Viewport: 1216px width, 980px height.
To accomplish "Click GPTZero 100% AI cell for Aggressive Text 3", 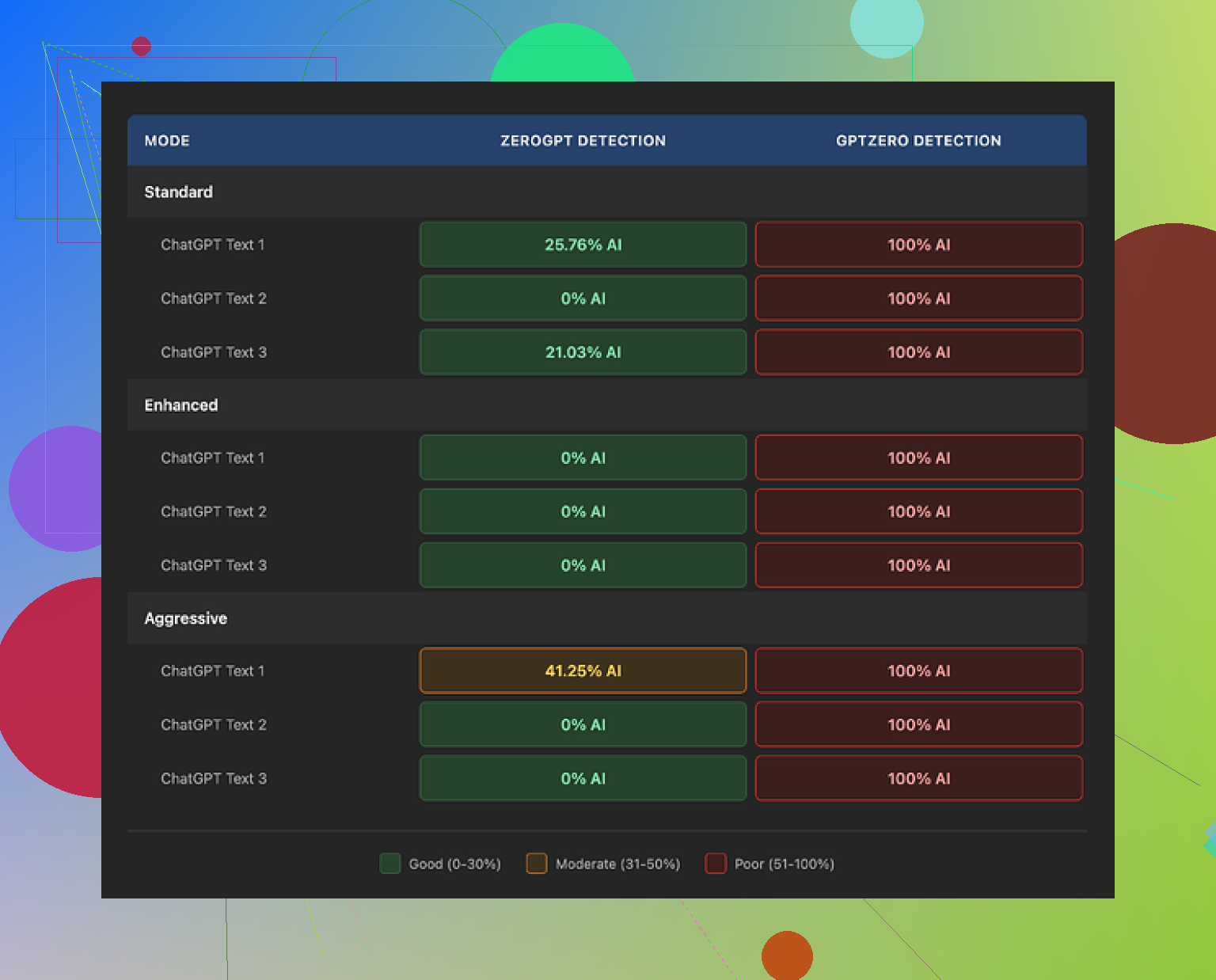I will [918, 779].
